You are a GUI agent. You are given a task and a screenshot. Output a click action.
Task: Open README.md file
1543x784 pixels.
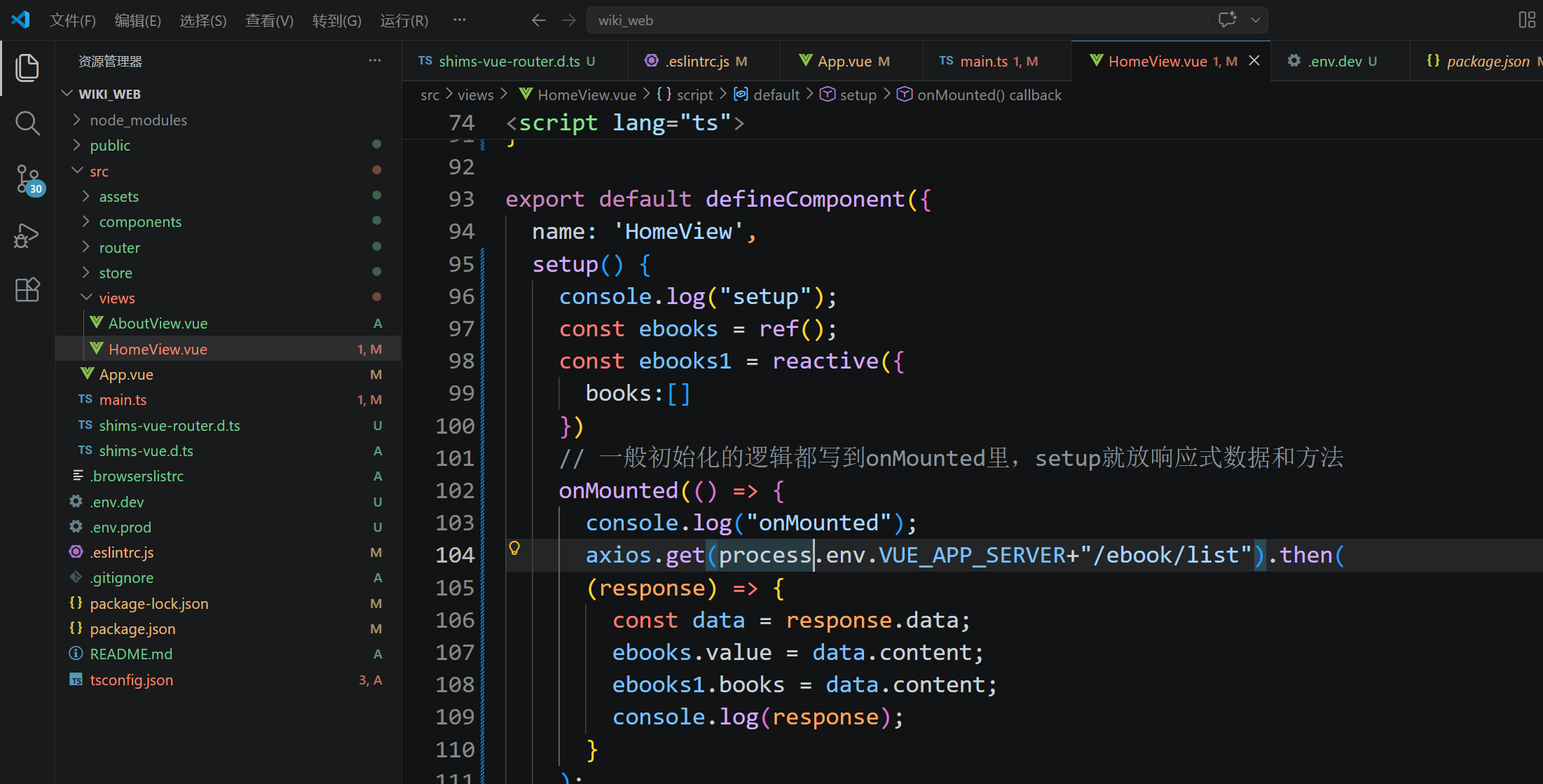tap(228, 654)
